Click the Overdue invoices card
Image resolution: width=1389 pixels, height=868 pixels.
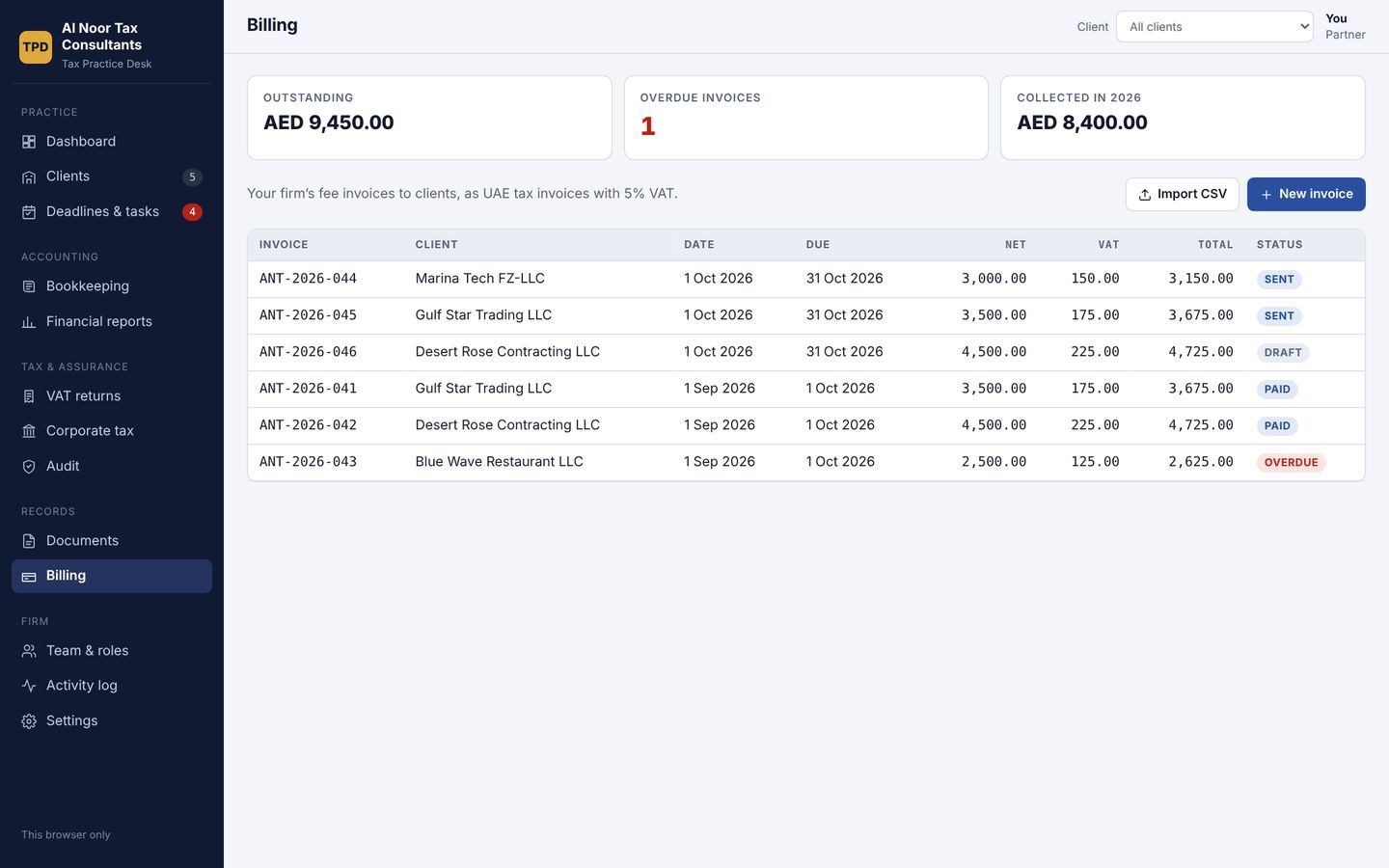pos(806,118)
